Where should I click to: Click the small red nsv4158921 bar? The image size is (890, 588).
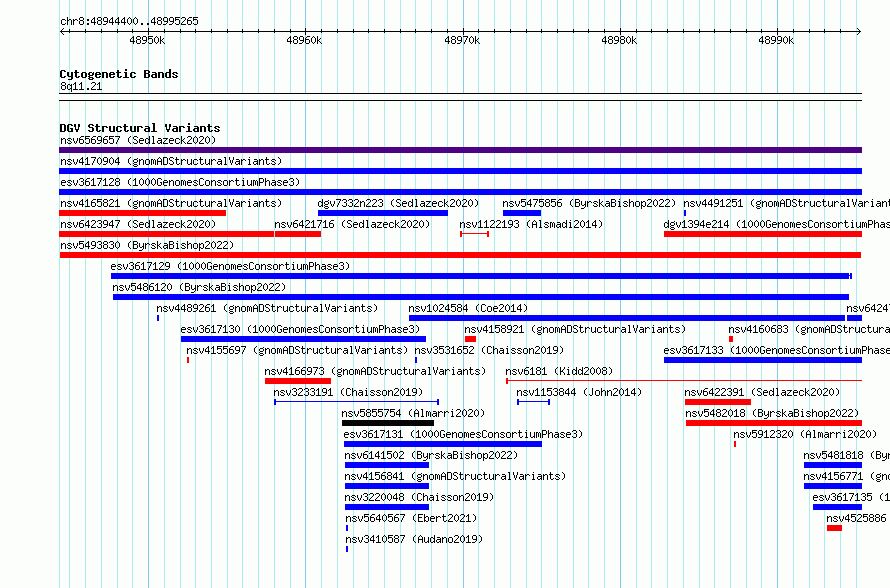pyautogui.click(x=471, y=339)
